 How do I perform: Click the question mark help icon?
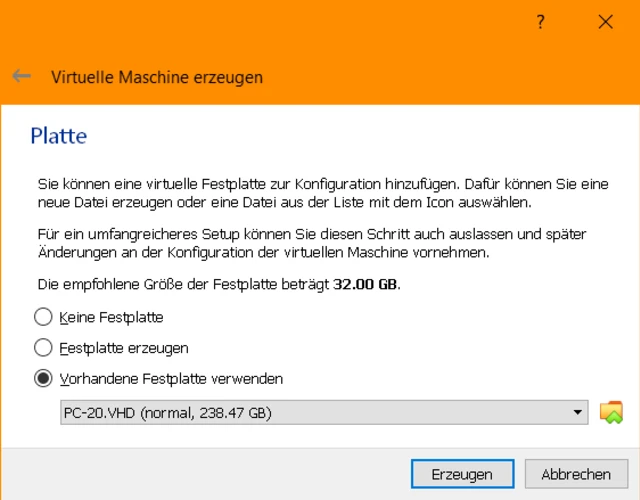point(541,22)
